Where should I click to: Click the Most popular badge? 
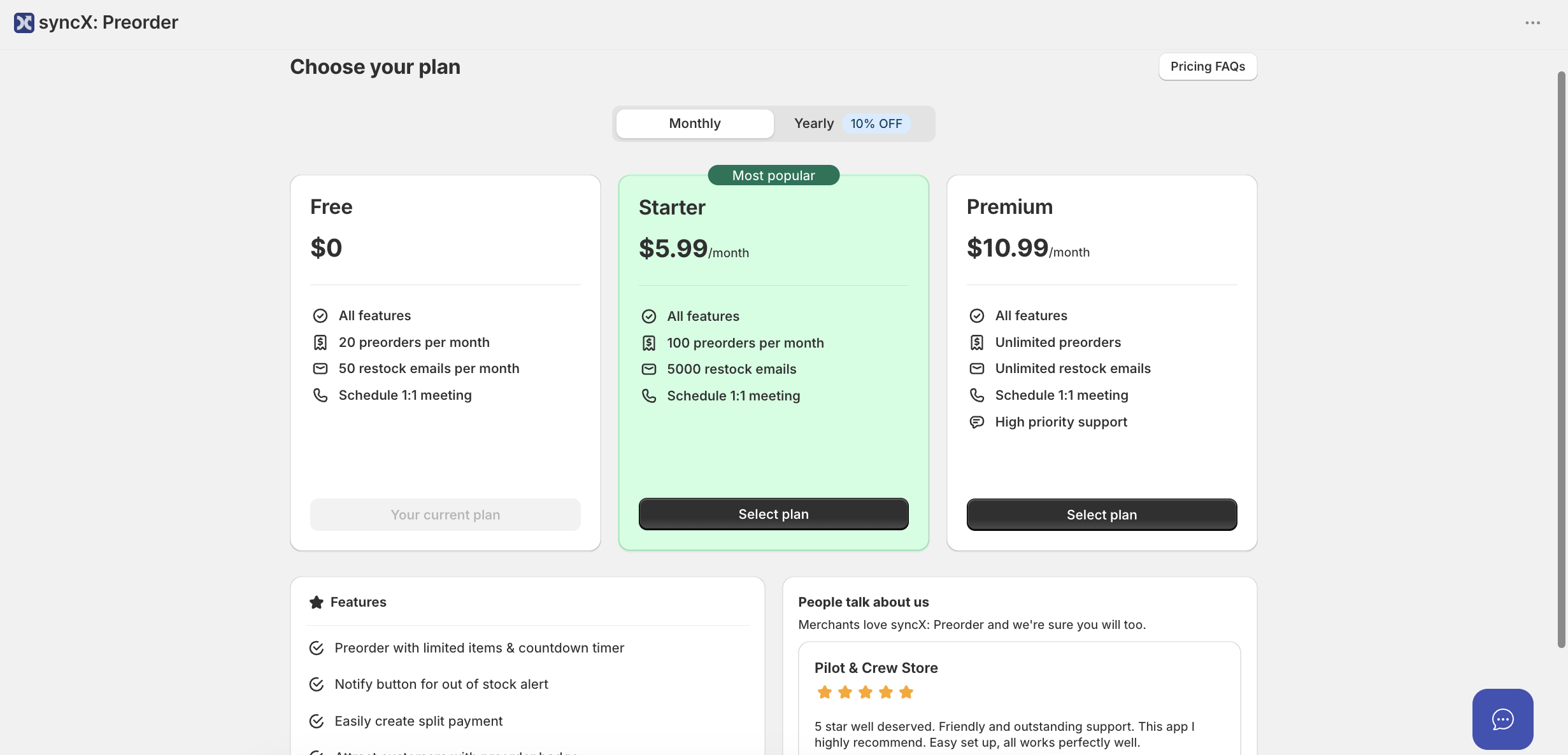click(x=773, y=176)
